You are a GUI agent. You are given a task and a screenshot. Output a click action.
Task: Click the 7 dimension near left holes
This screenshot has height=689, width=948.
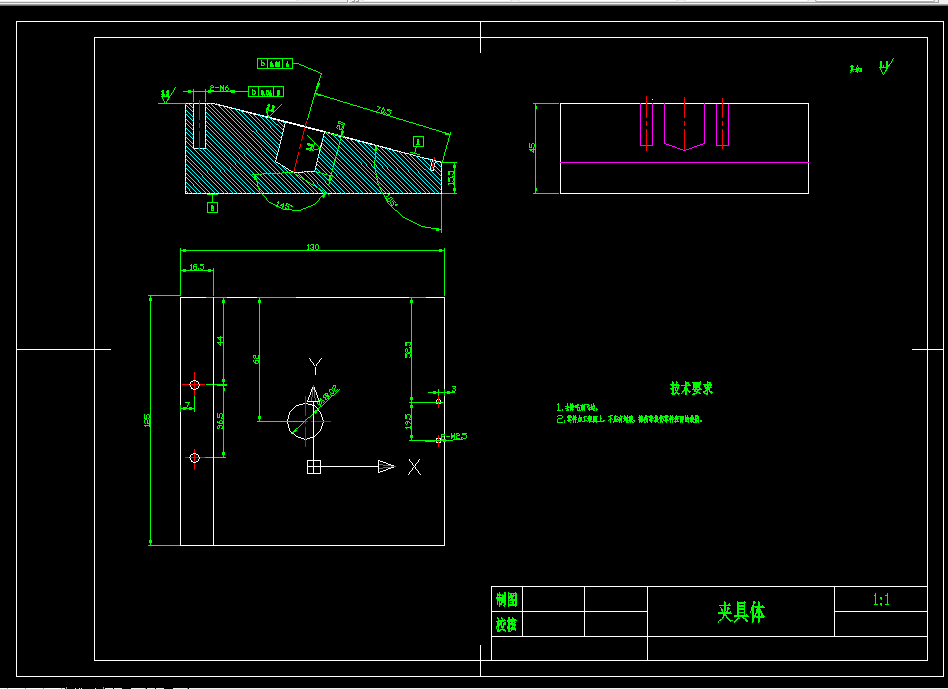(187, 404)
